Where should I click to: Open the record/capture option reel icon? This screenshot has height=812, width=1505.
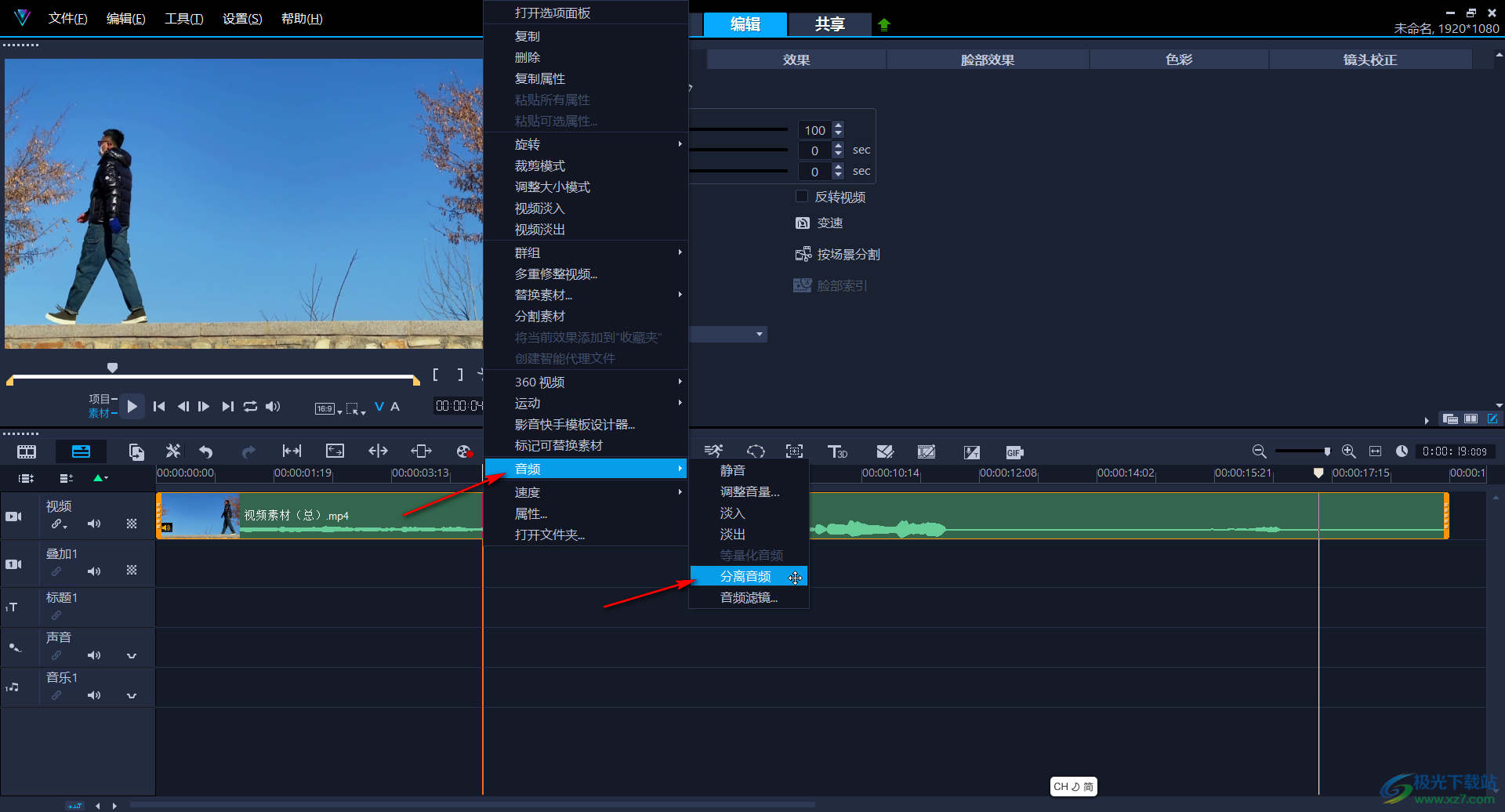[464, 451]
